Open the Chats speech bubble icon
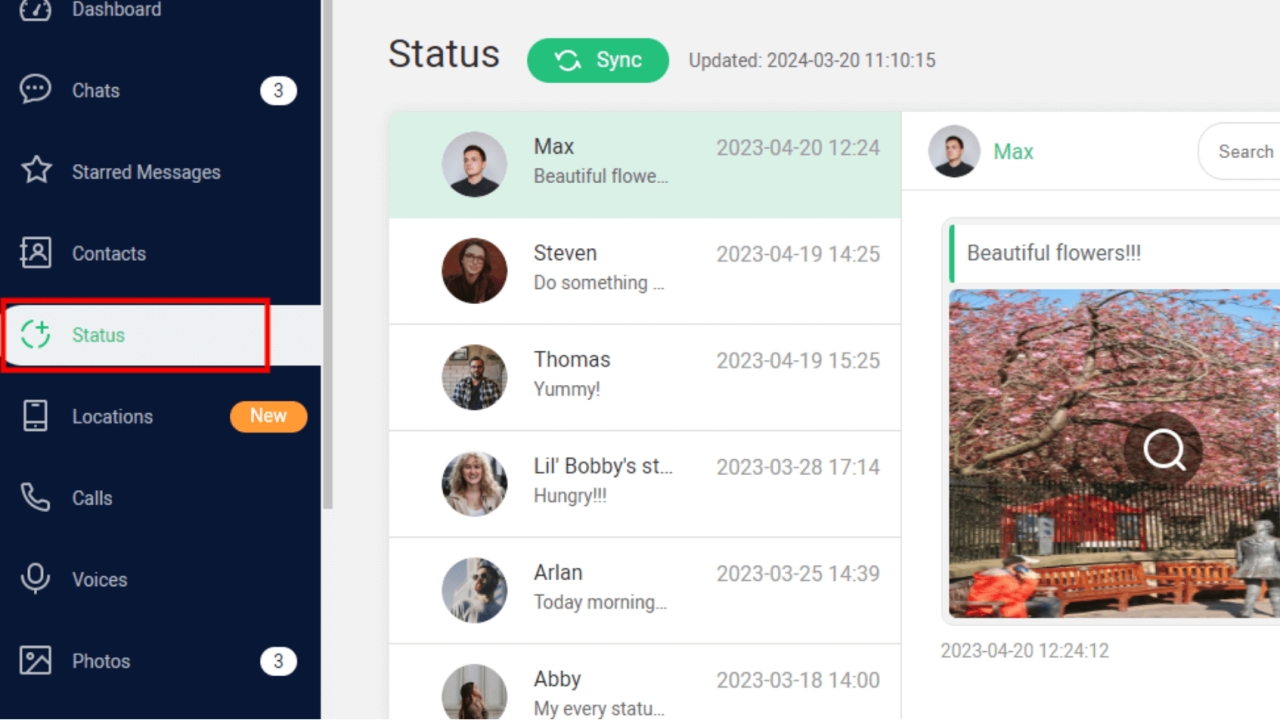The height and width of the screenshot is (720, 1280). coord(35,89)
